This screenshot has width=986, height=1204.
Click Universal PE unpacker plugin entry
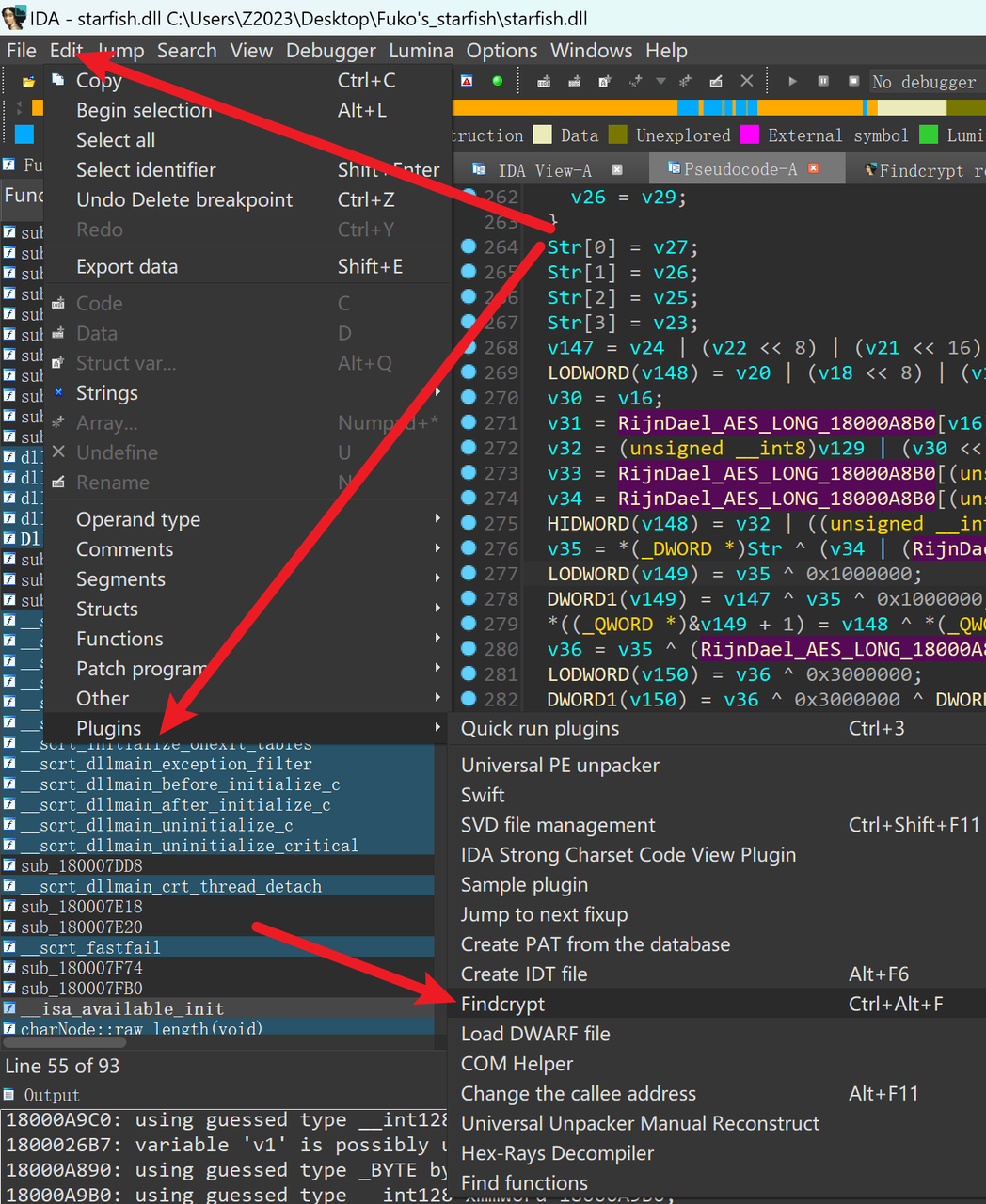717,766
